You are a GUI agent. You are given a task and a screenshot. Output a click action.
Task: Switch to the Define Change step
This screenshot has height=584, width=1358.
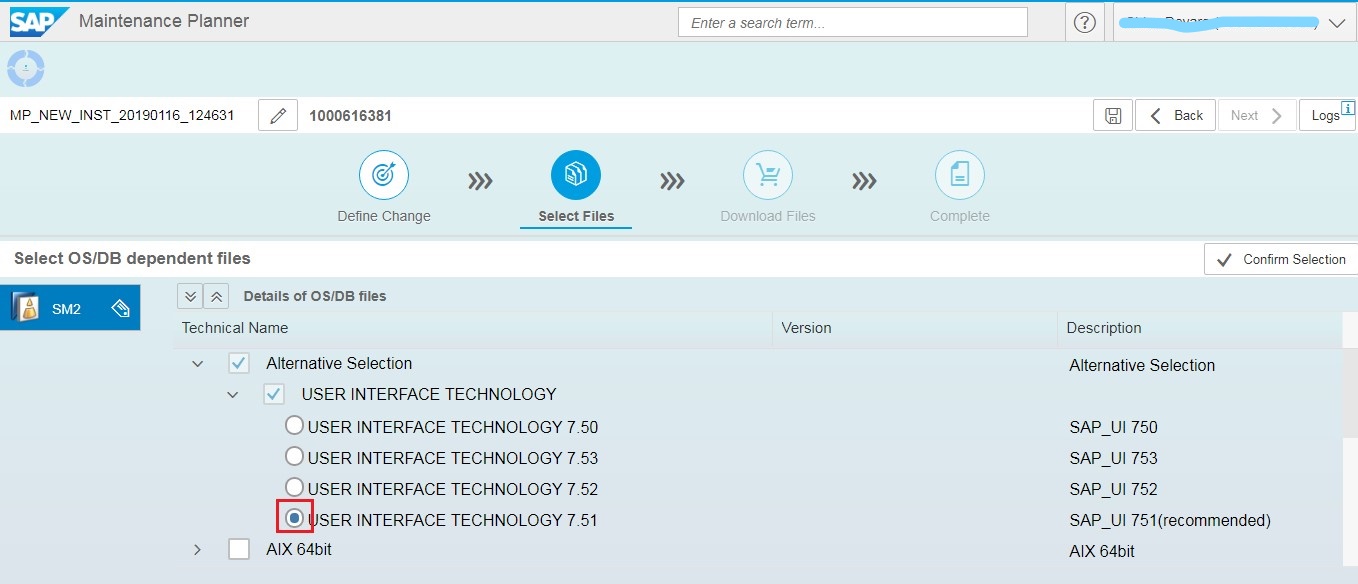[x=384, y=173]
